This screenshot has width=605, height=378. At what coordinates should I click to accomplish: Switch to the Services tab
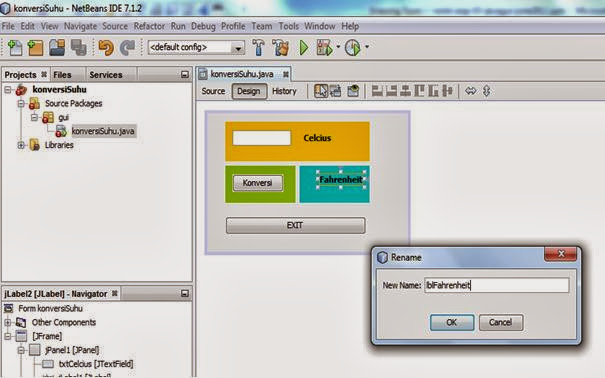point(106,75)
